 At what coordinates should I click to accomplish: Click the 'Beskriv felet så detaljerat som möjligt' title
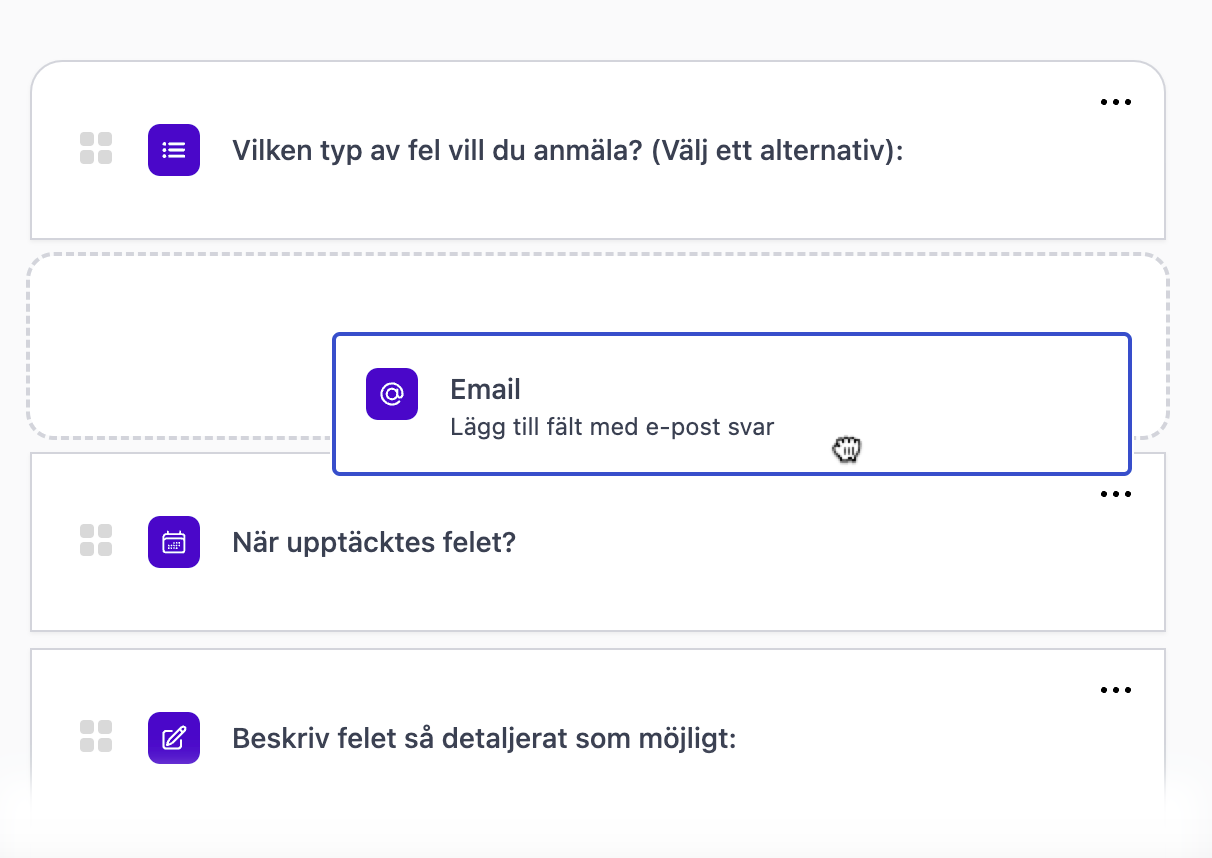[x=484, y=738]
